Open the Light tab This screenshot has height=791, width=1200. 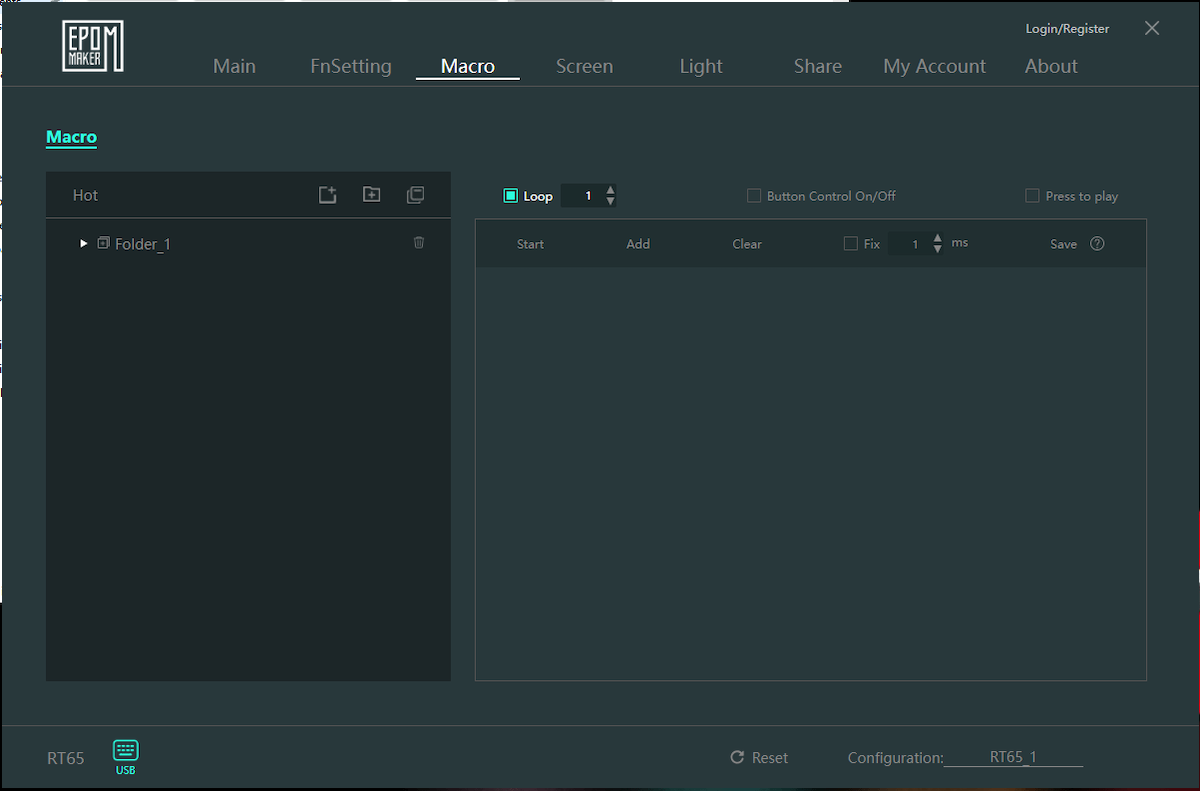(x=700, y=66)
